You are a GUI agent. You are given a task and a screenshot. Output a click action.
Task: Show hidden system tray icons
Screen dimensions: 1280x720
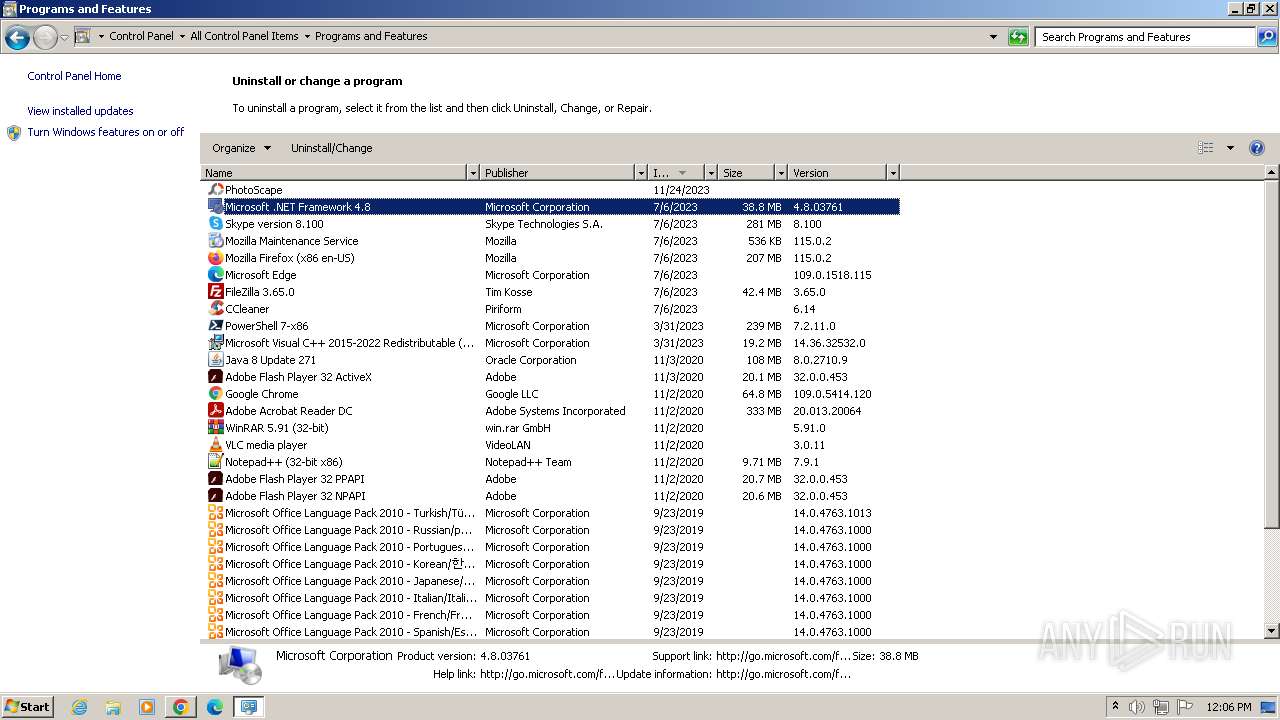pos(1115,707)
